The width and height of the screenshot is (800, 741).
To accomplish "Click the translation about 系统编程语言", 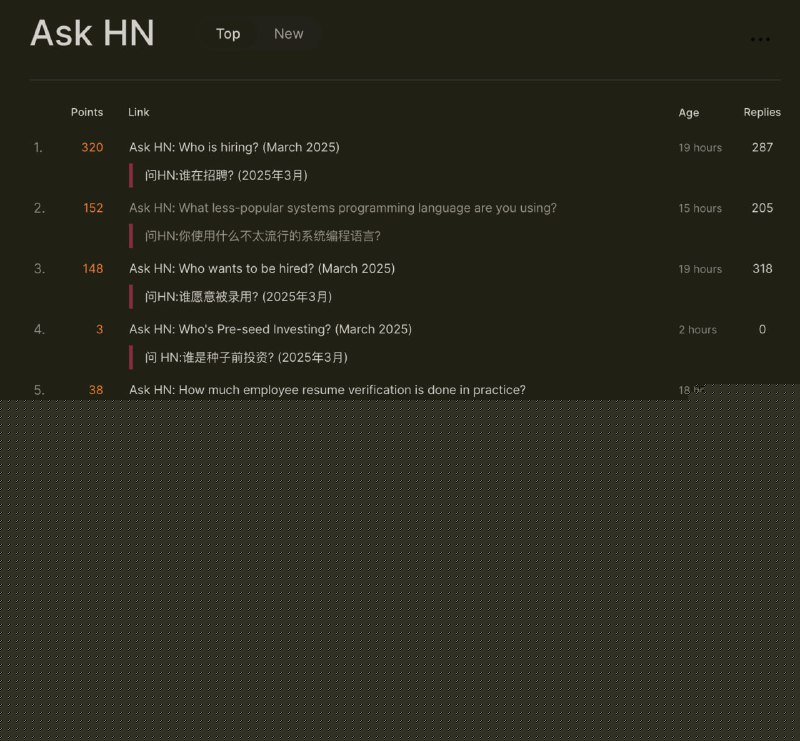I will tap(262, 236).
